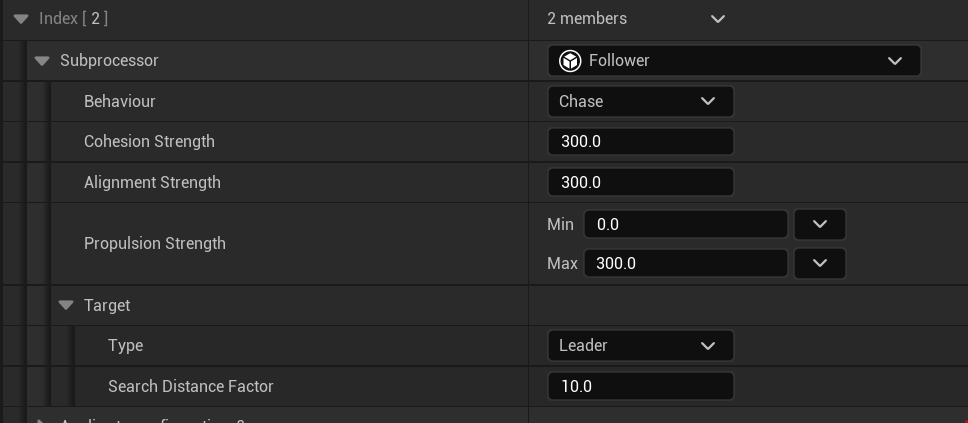Click the Propulsion Strength Min options arrow
The width and height of the screenshot is (968, 423).
[x=820, y=224]
